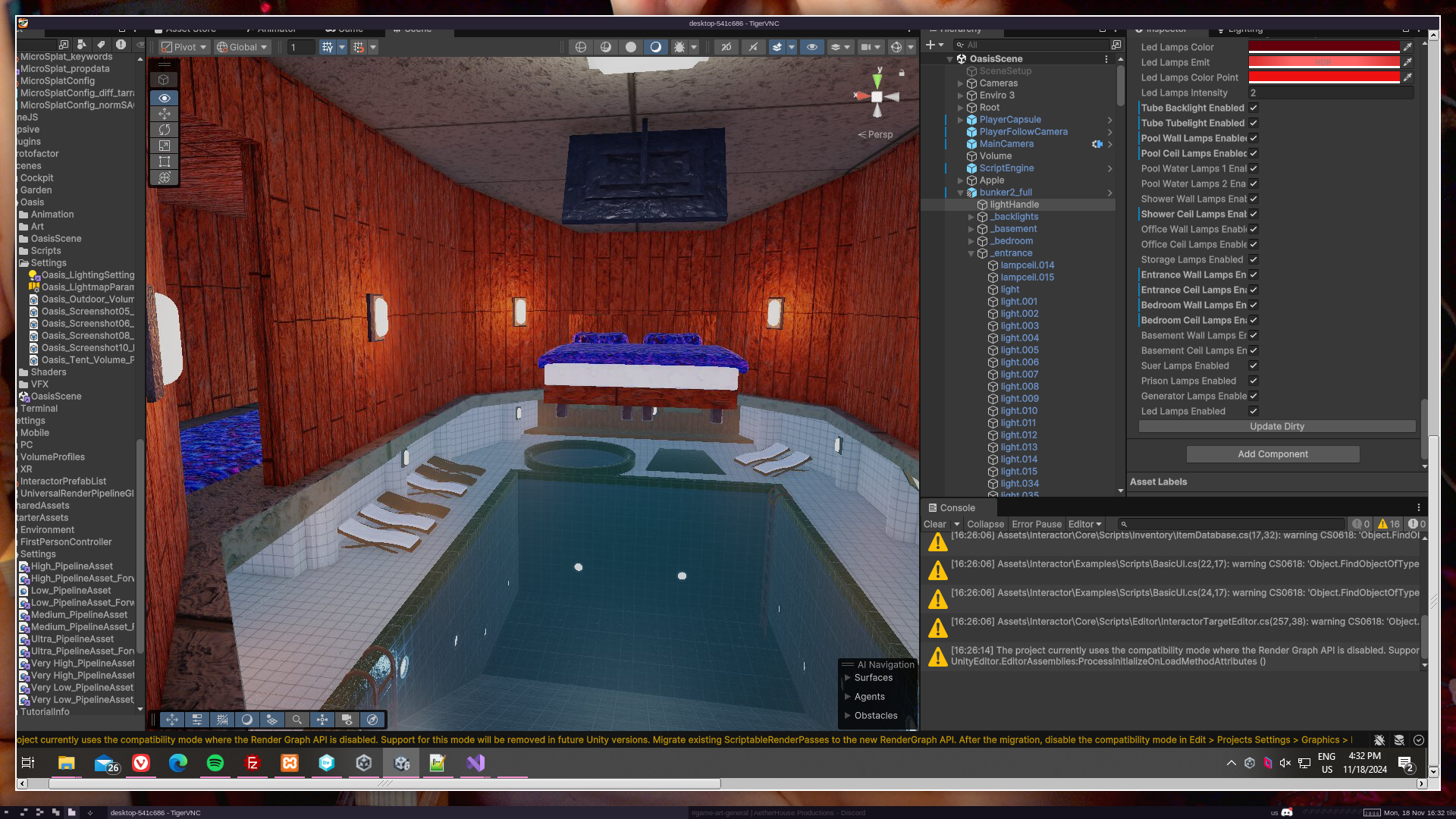Select the Rotate tool in scene toolbar
1456x819 pixels.
point(165,130)
